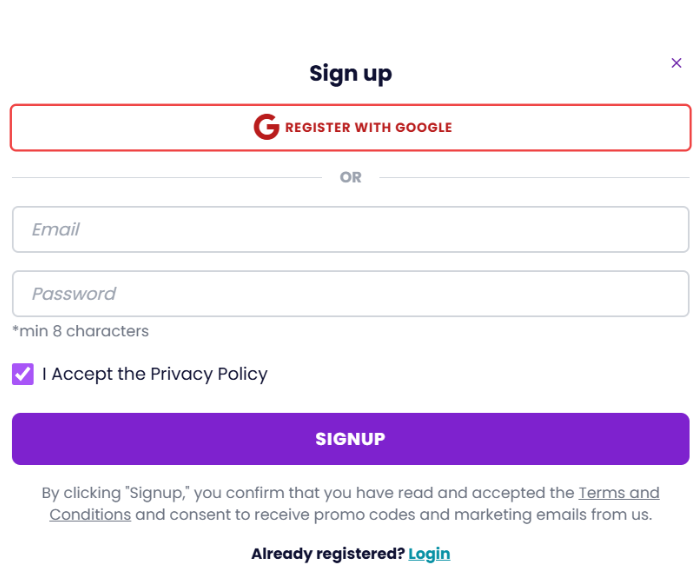Screen dimensions: 693x572
Task: Submit the form with the purple SIGNUP button
Action: coord(350,439)
